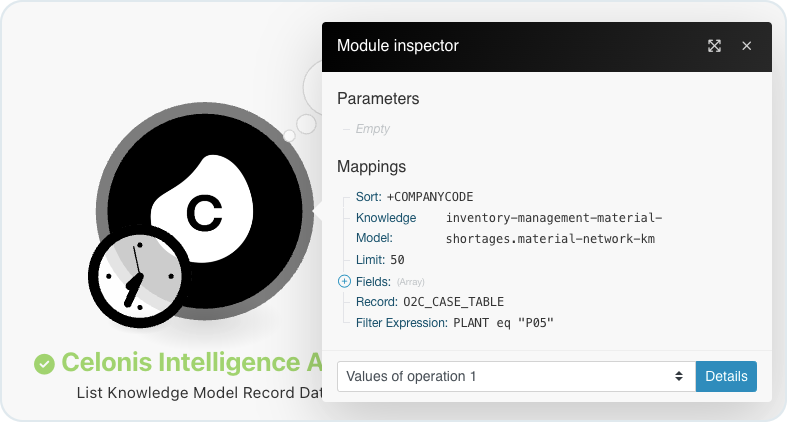The width and height of the screenshot is (787, 422).
Task: Select the Limit mapping entry
Action: (380, 260)
